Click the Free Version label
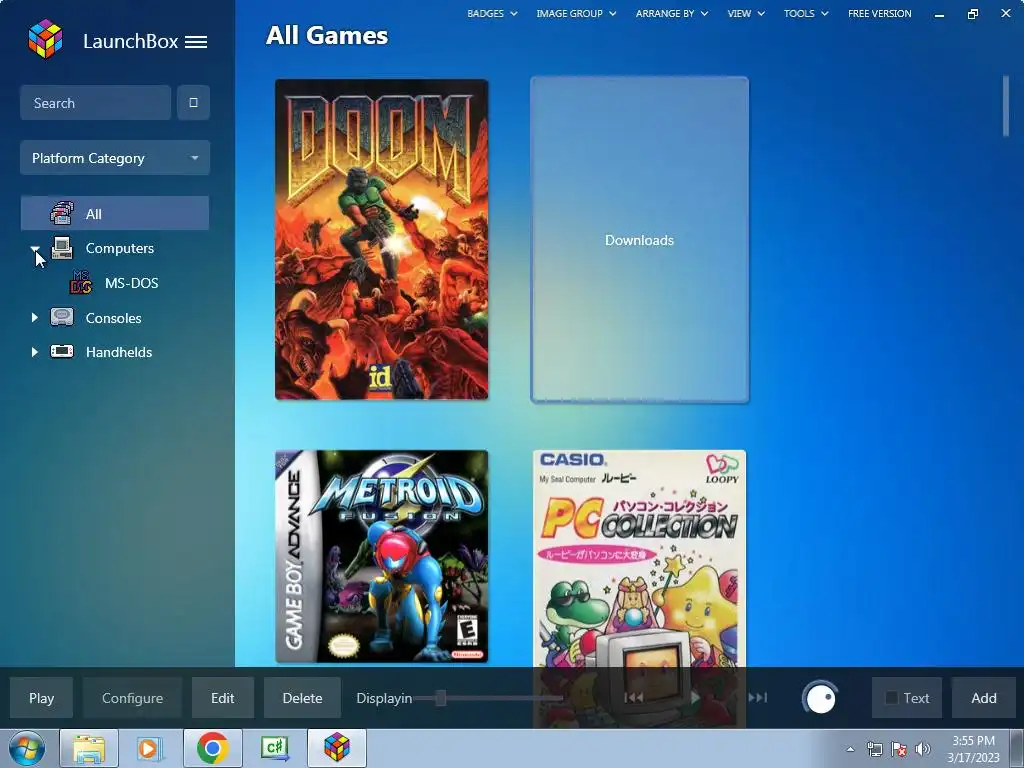 pyautogui.click(x=880, y=13)
